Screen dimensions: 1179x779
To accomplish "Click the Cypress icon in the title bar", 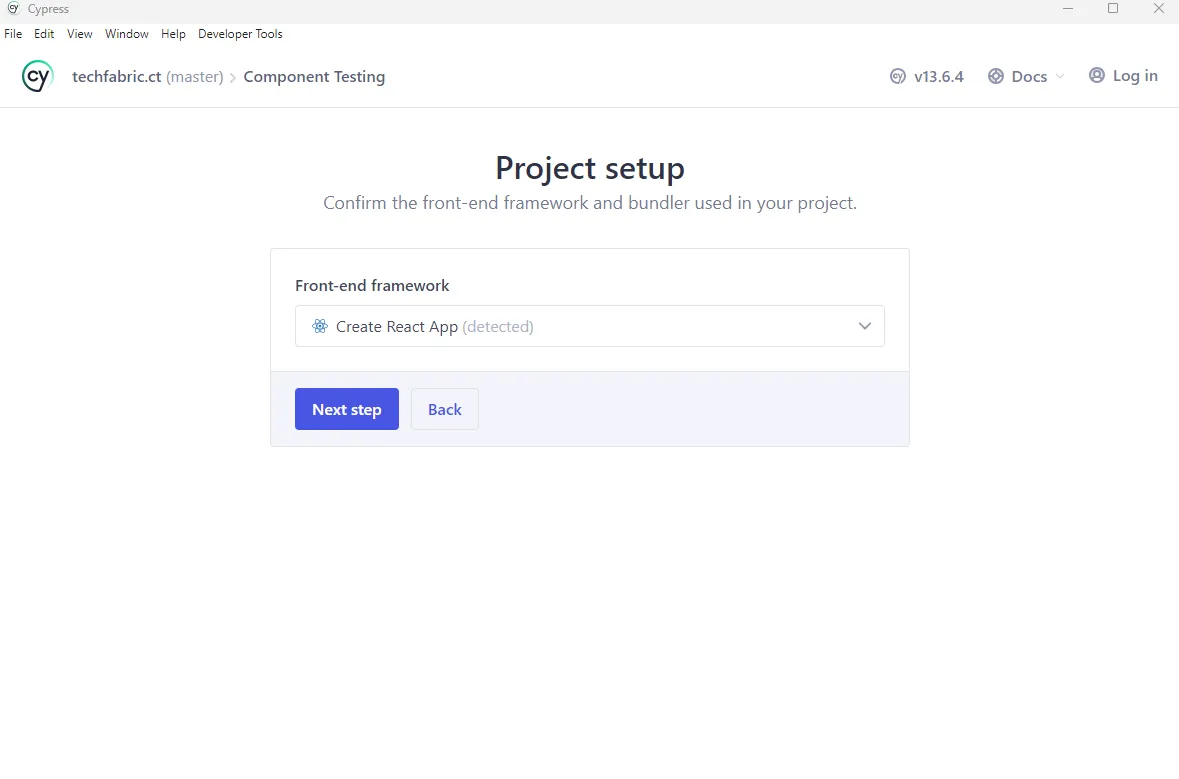I will coord(12,8).
